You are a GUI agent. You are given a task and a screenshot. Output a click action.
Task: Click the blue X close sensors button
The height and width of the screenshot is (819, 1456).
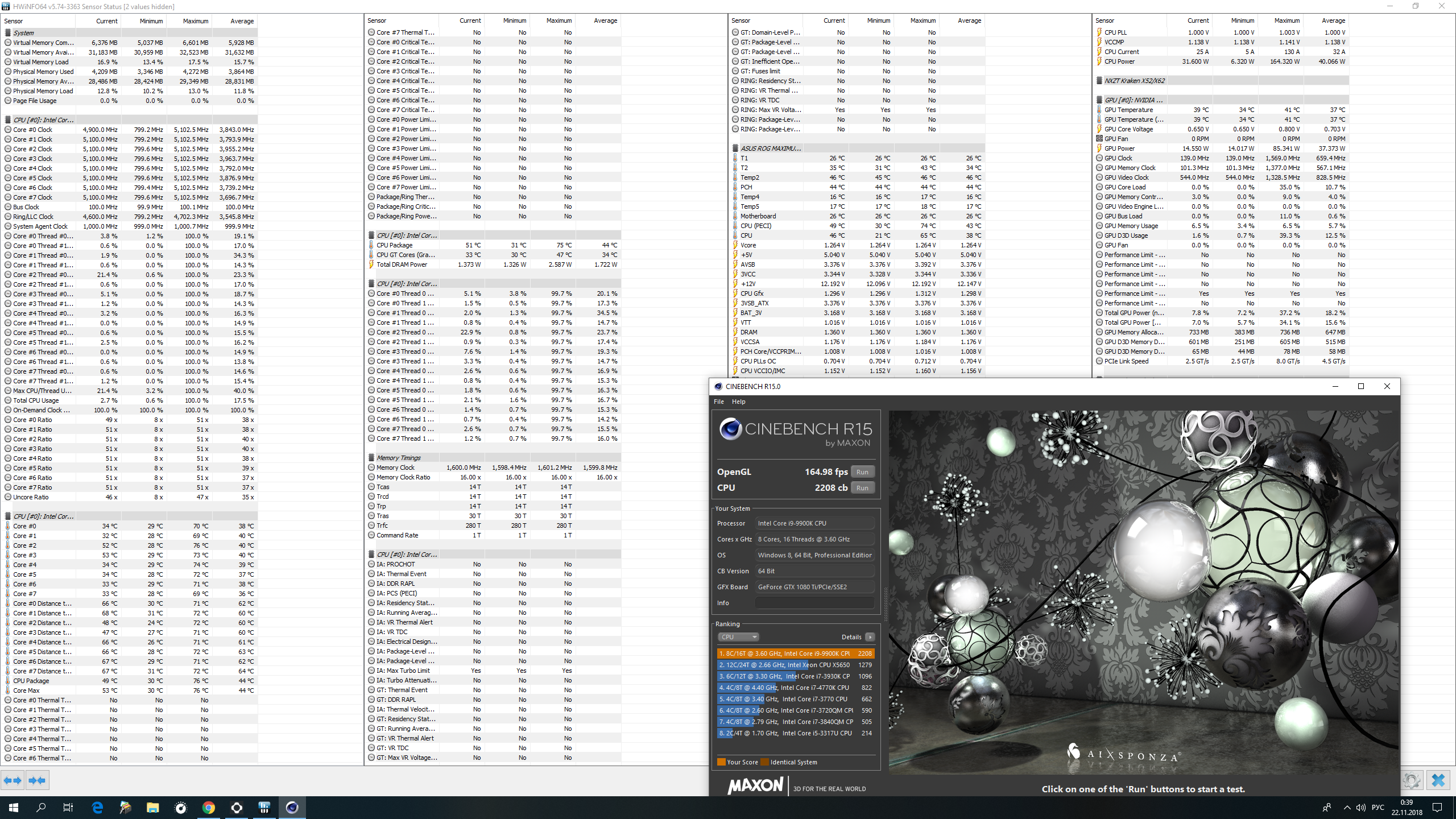[x=1438, y=780]
